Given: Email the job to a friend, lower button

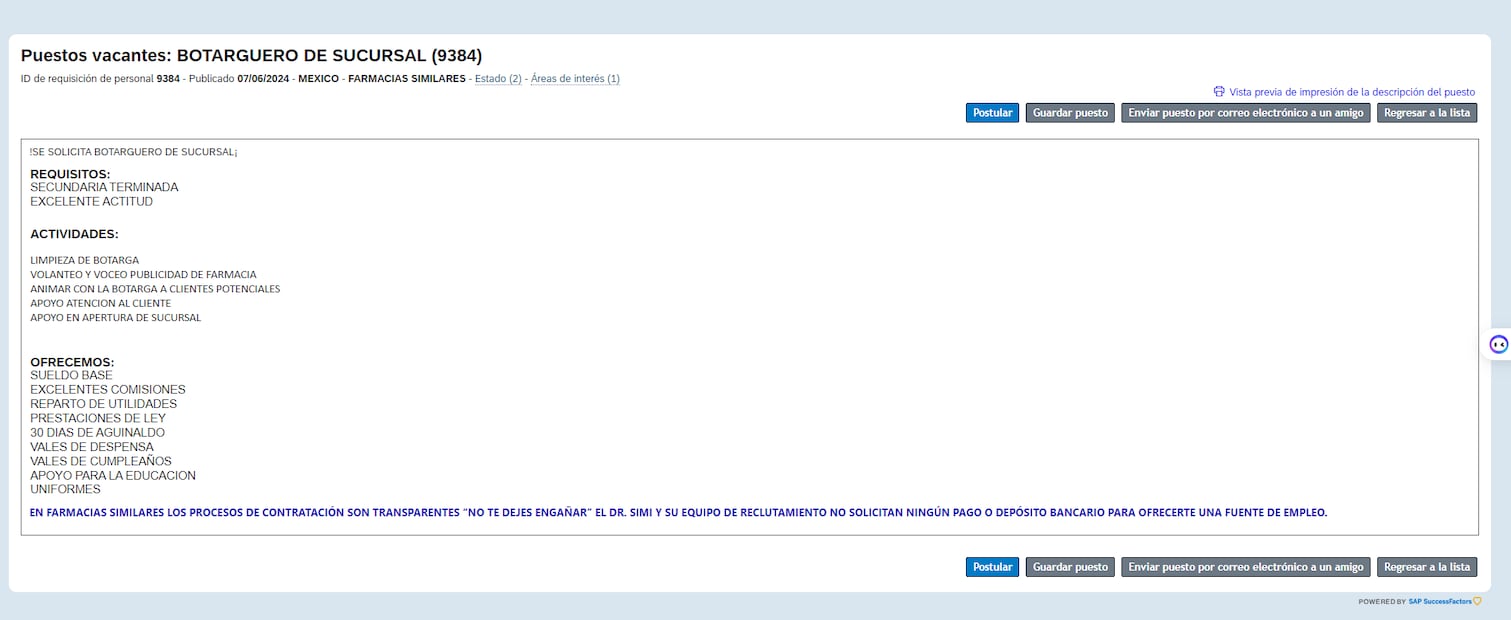Looking at the screenshot, I should point(1246,567).
